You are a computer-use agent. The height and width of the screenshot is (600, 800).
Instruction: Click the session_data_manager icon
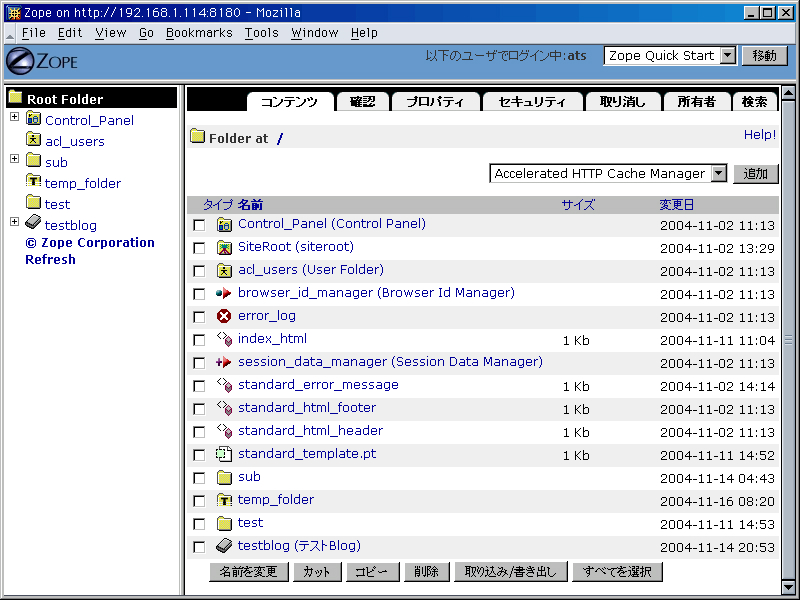pos(223,362)
